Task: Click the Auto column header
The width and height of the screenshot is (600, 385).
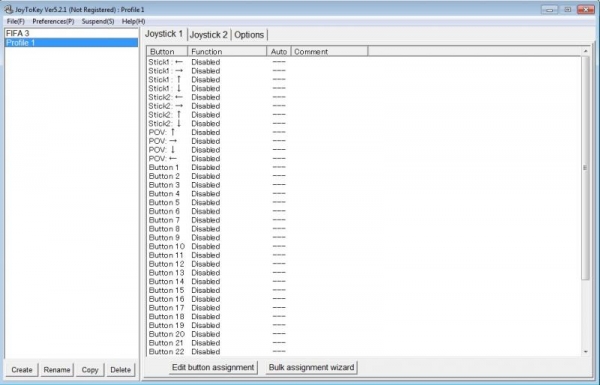Action: [279, 51]
